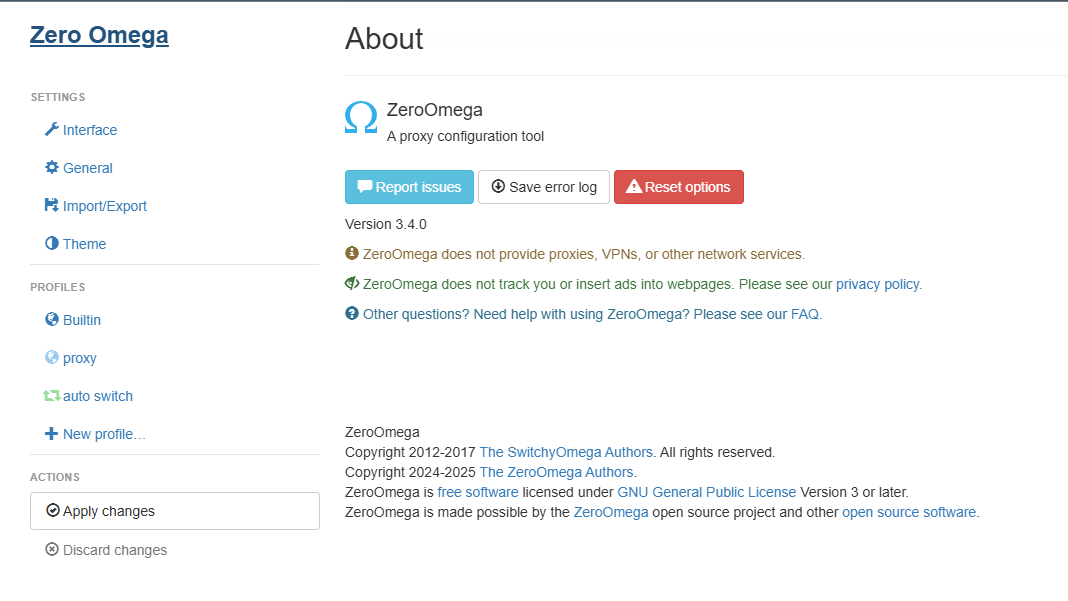Click the green crossed-eye privacy icon
Screen dimensions: 1068x601
(x=351, y=283)
